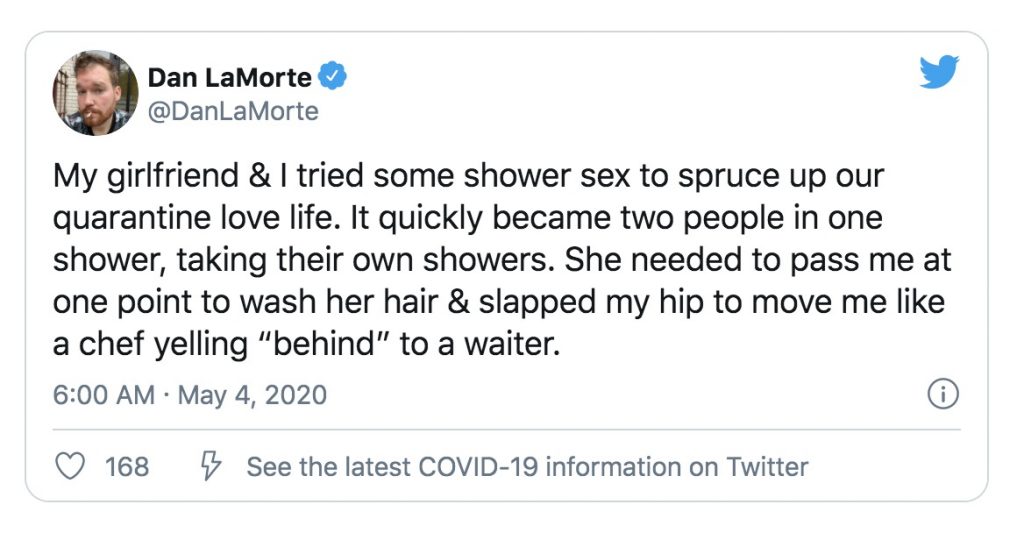The image size is (1024, 540).
Task: Click the tweet line starting "shower, taking"
Action: coord(501,261)
